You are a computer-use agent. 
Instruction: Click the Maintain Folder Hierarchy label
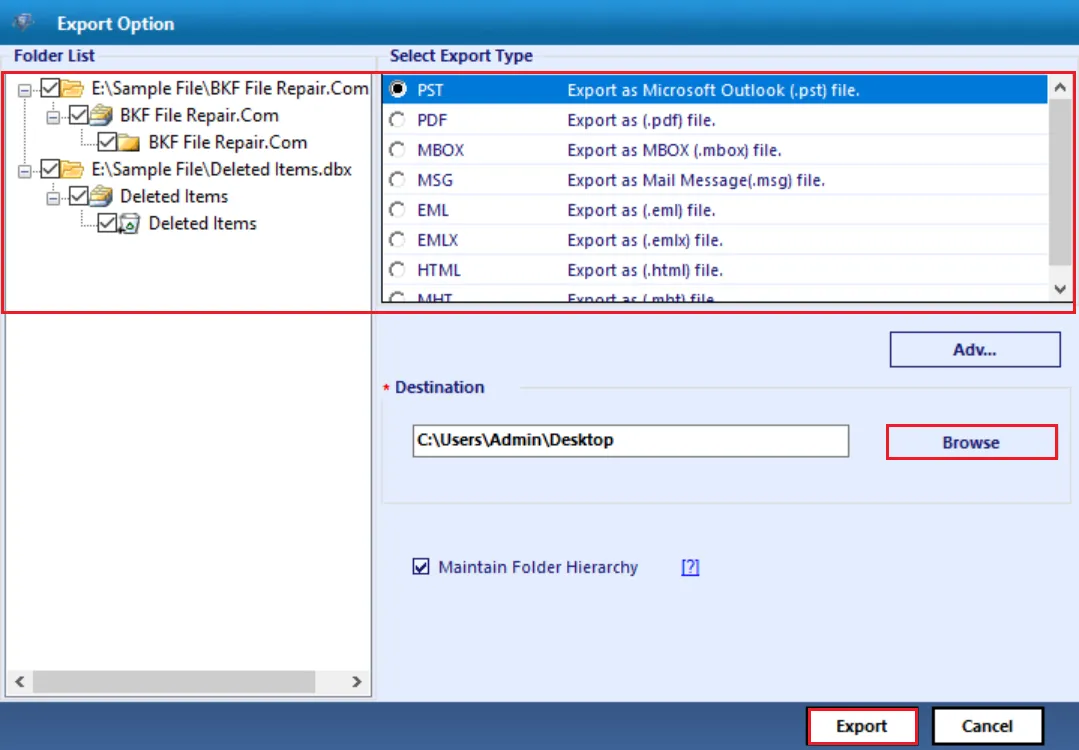[x=538, y=567]
